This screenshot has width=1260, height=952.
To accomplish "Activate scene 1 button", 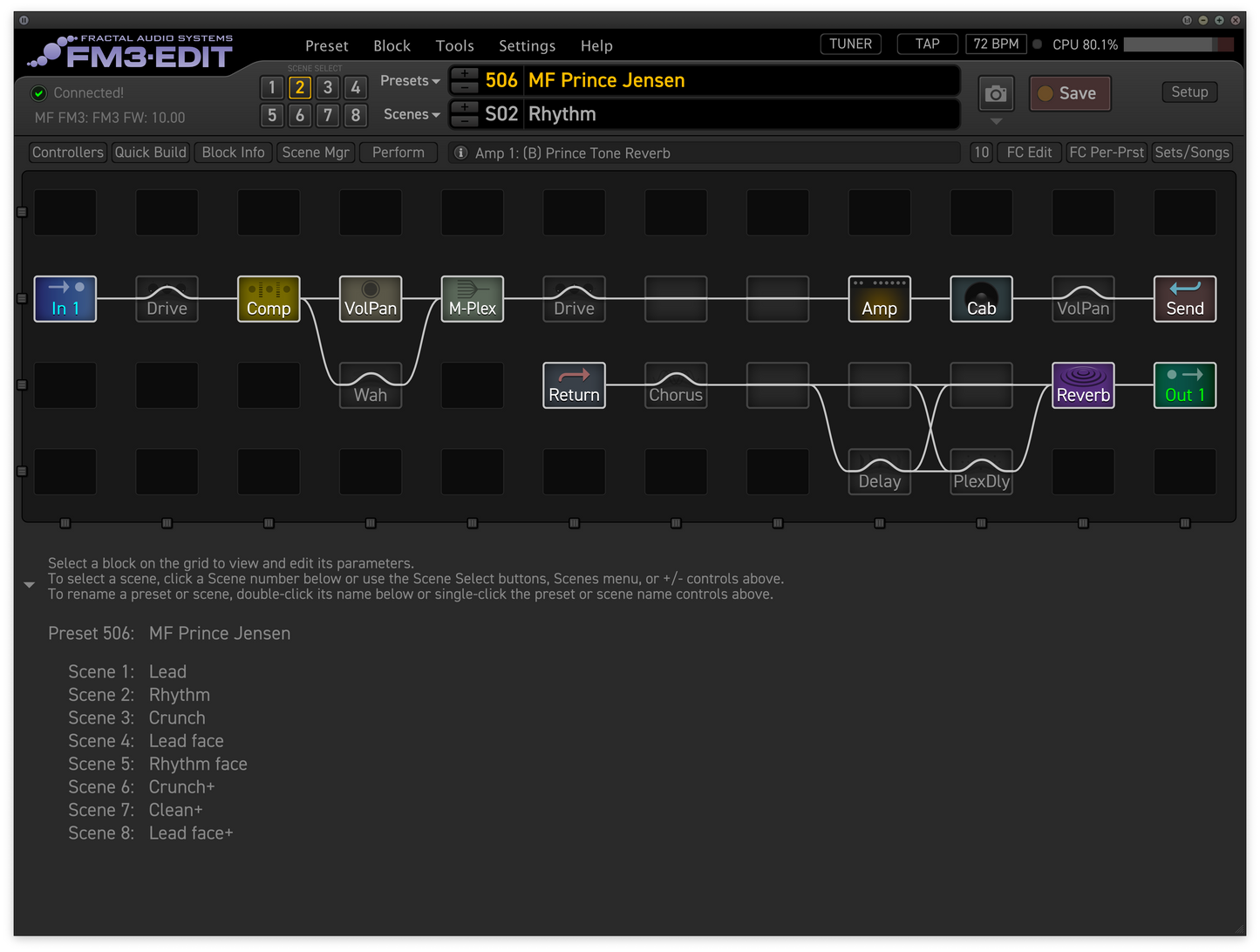I will 272,87.
